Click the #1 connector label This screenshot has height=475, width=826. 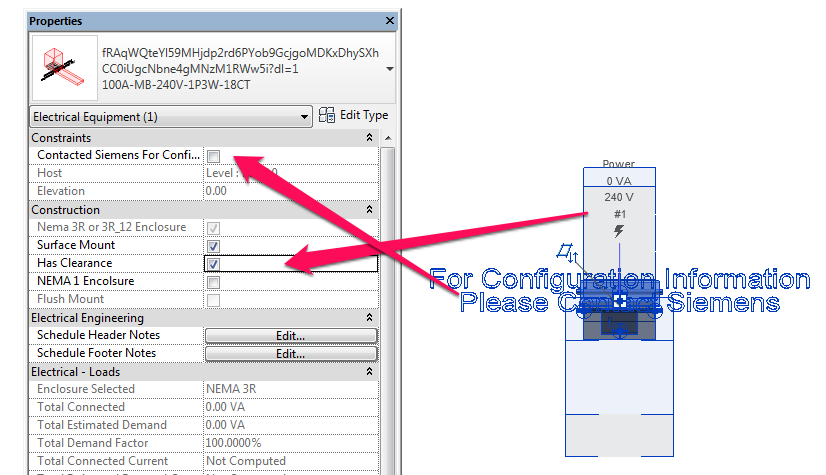point(620,214)
